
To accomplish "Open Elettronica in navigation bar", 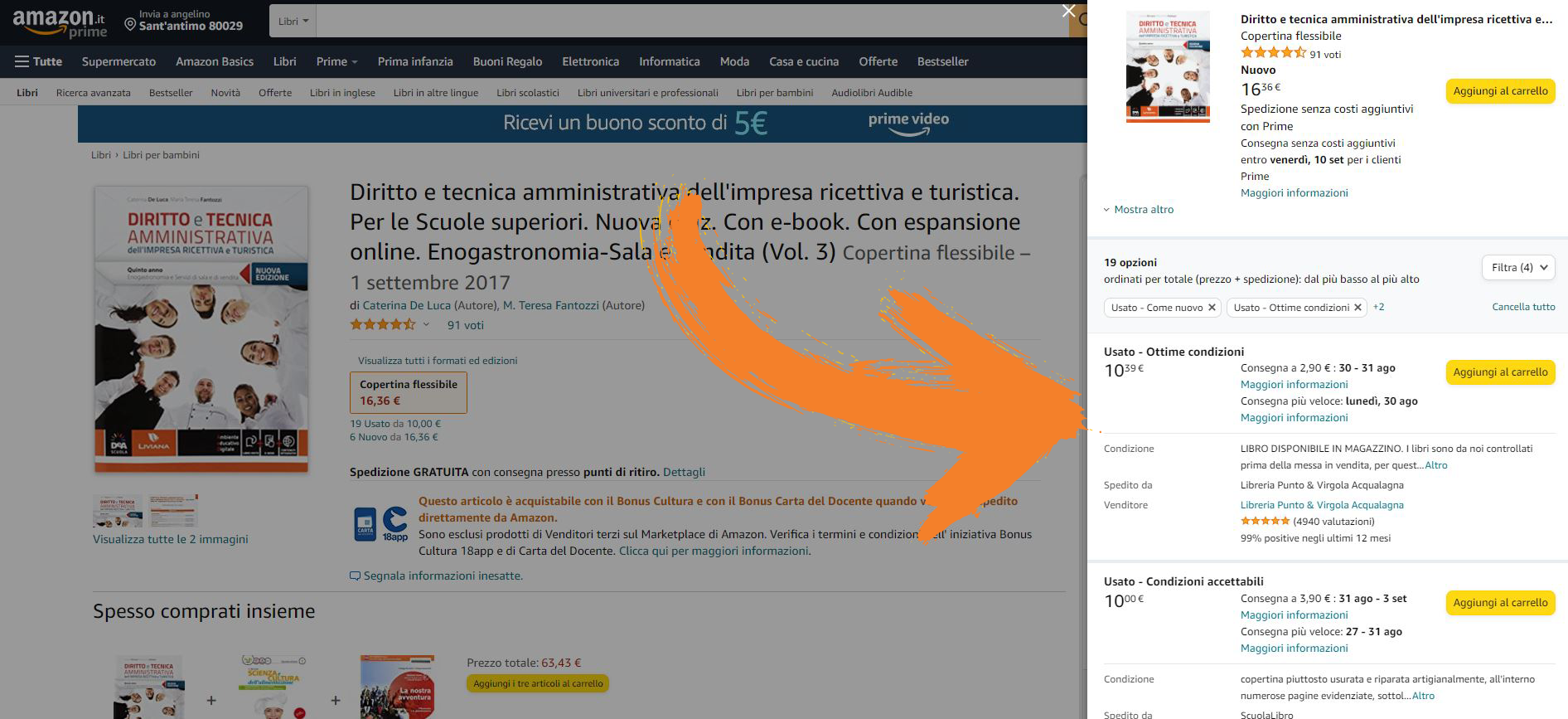I will pos(590,61).
